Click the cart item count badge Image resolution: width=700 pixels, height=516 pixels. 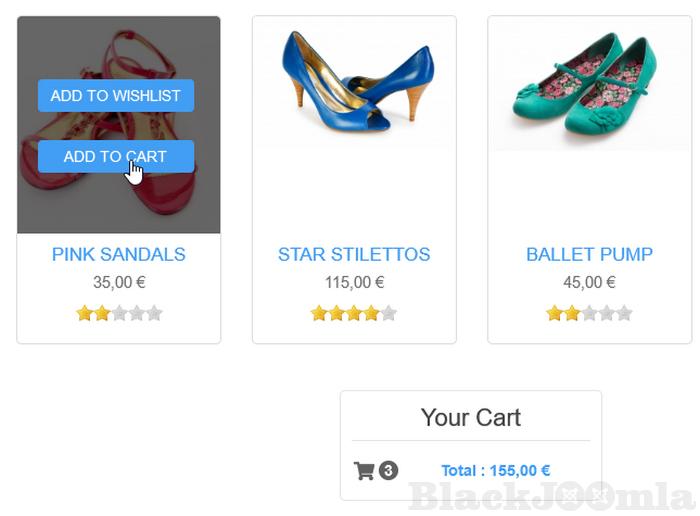pyautogui.click(x=389, y=470)
